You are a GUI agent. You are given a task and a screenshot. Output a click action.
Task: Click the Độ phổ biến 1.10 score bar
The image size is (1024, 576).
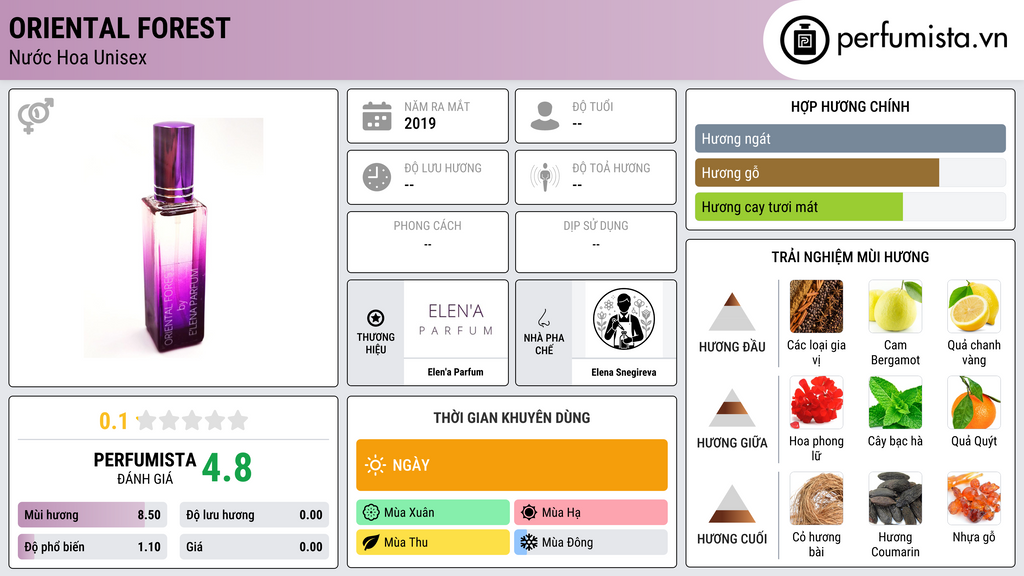pos(93,547)
